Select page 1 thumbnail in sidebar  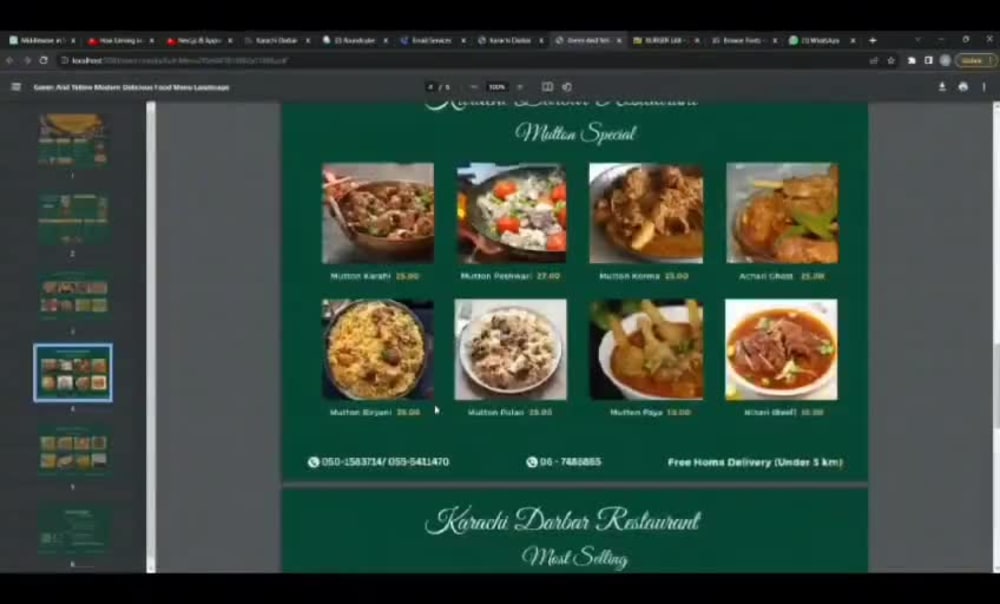73,140
